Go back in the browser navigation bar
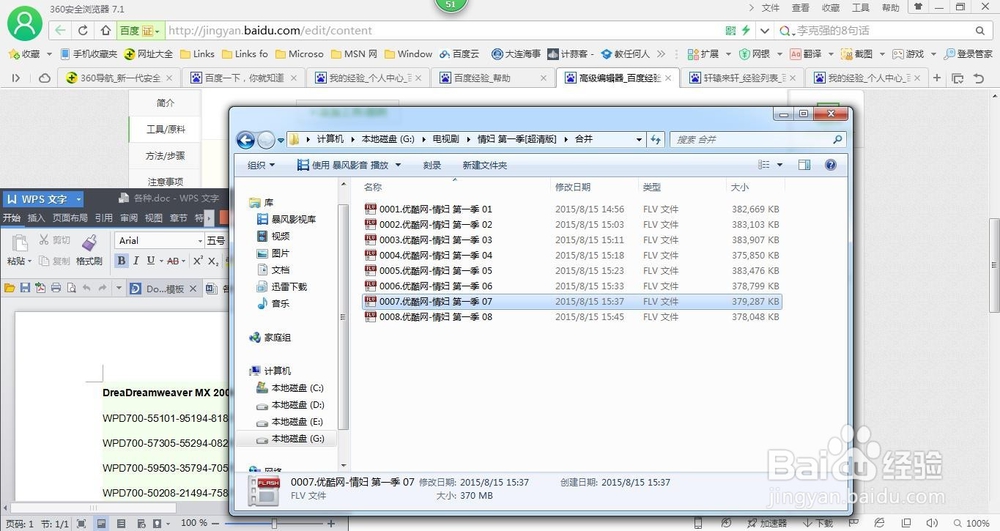 [x=60, y=30]
